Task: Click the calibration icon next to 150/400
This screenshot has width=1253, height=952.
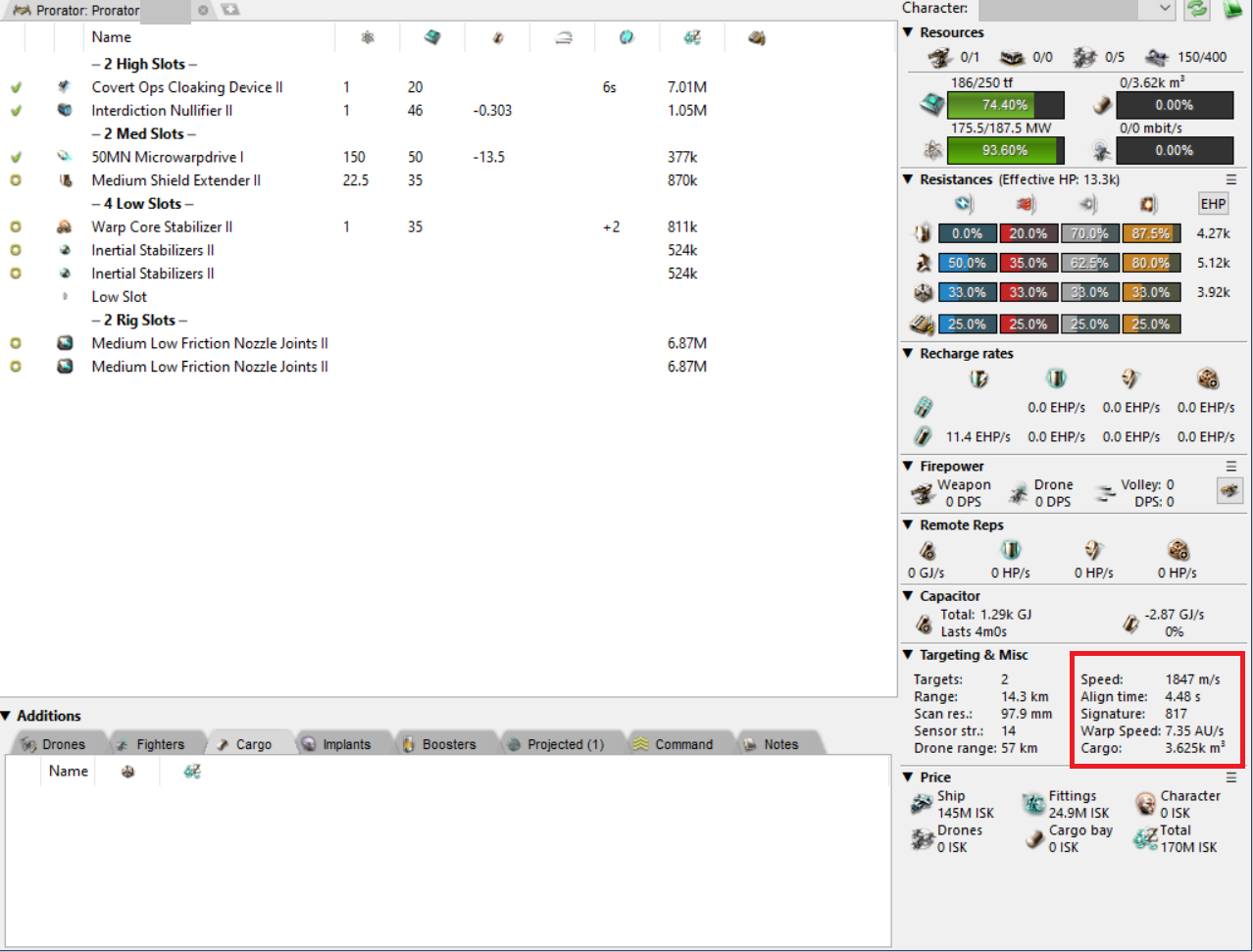Action: (x=1157, y=58)
